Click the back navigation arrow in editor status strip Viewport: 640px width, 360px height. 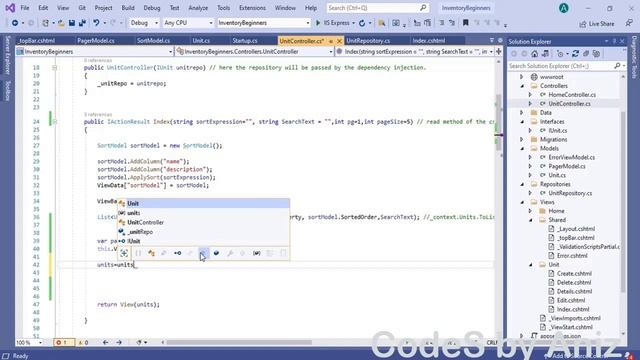pyautogui.click(x=105, y=342)
